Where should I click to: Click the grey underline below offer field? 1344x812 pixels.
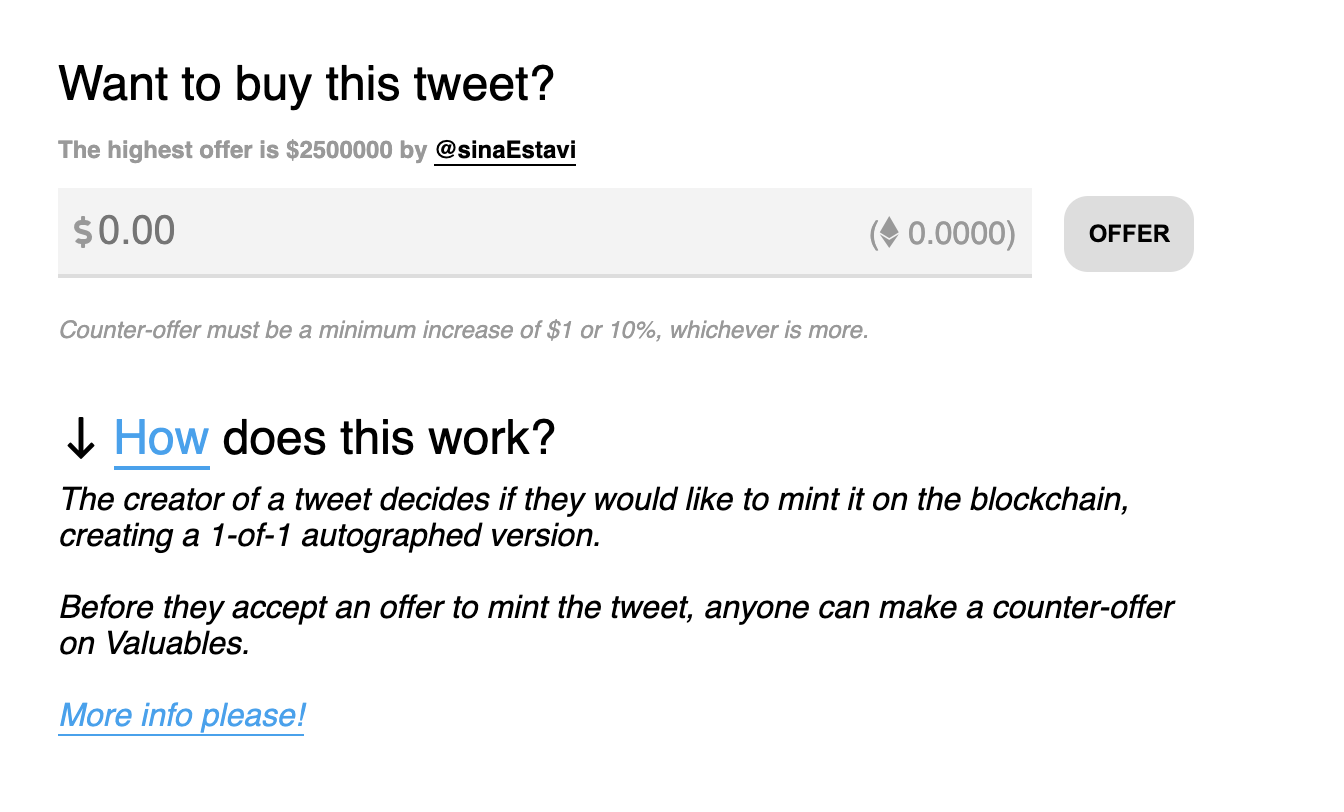[545, 276]
